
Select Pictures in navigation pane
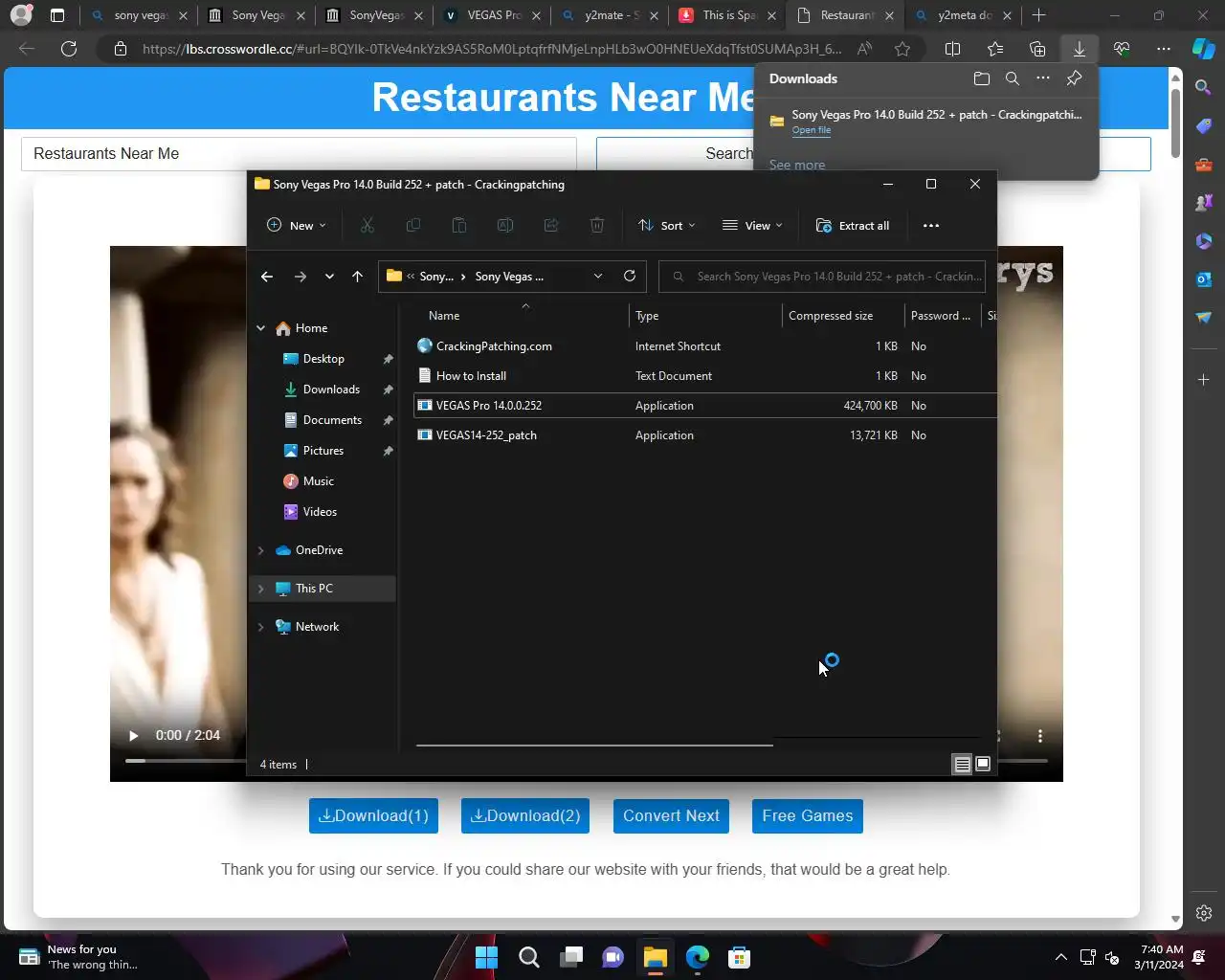[323, 451]
